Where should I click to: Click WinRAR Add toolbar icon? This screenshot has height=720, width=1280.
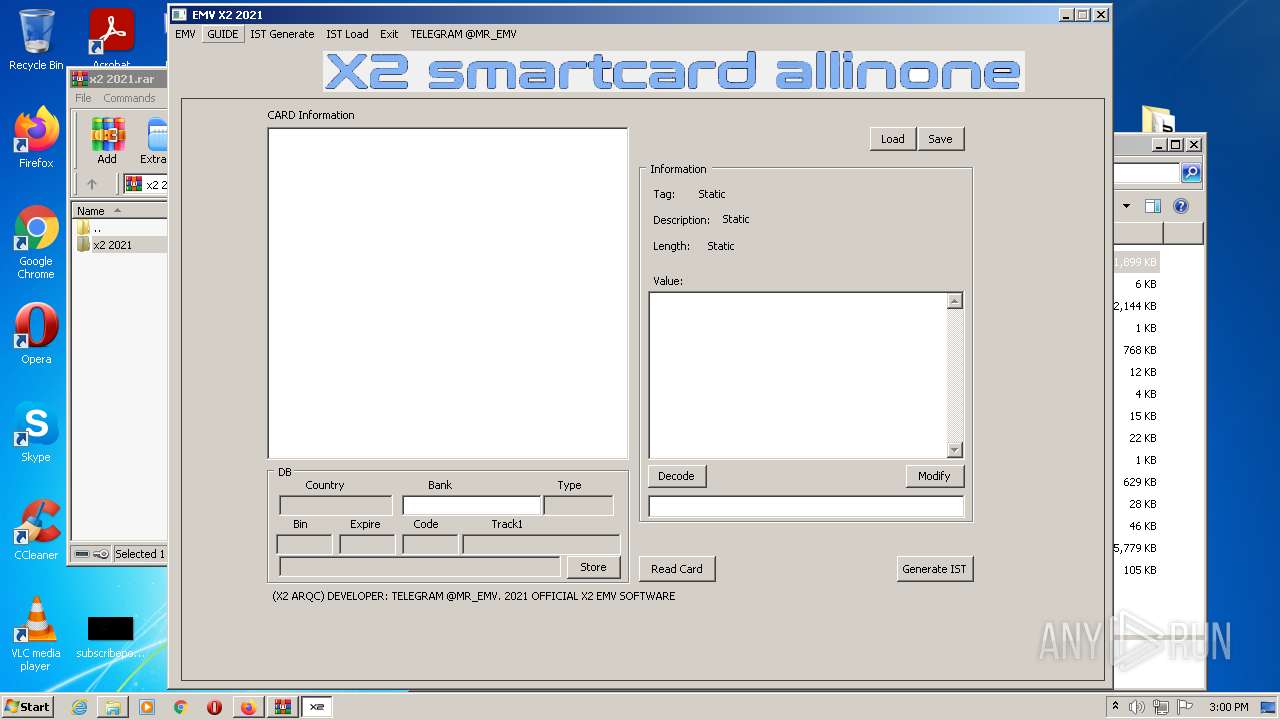point(107,140)
